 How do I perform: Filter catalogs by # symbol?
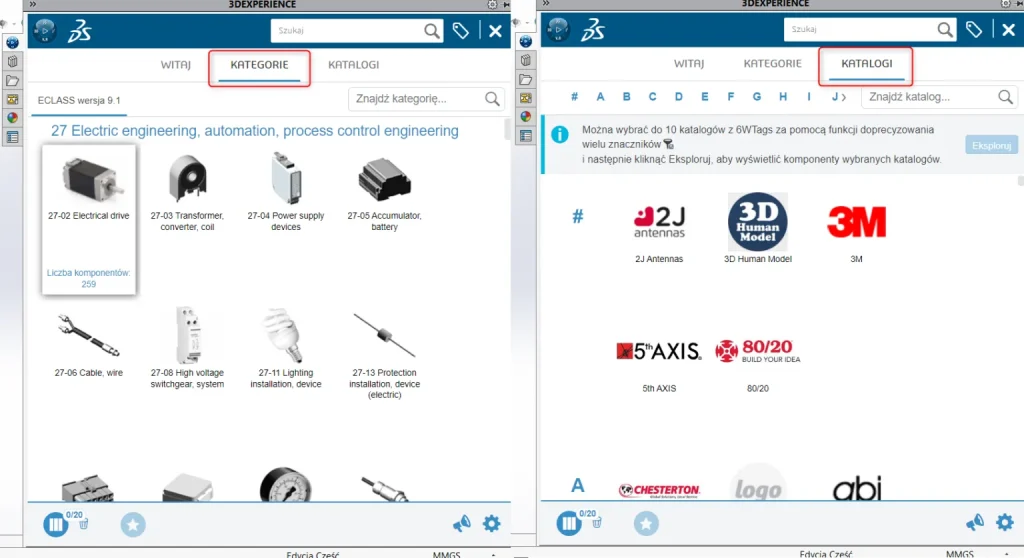pyautogui.click(x=574, y=97)
